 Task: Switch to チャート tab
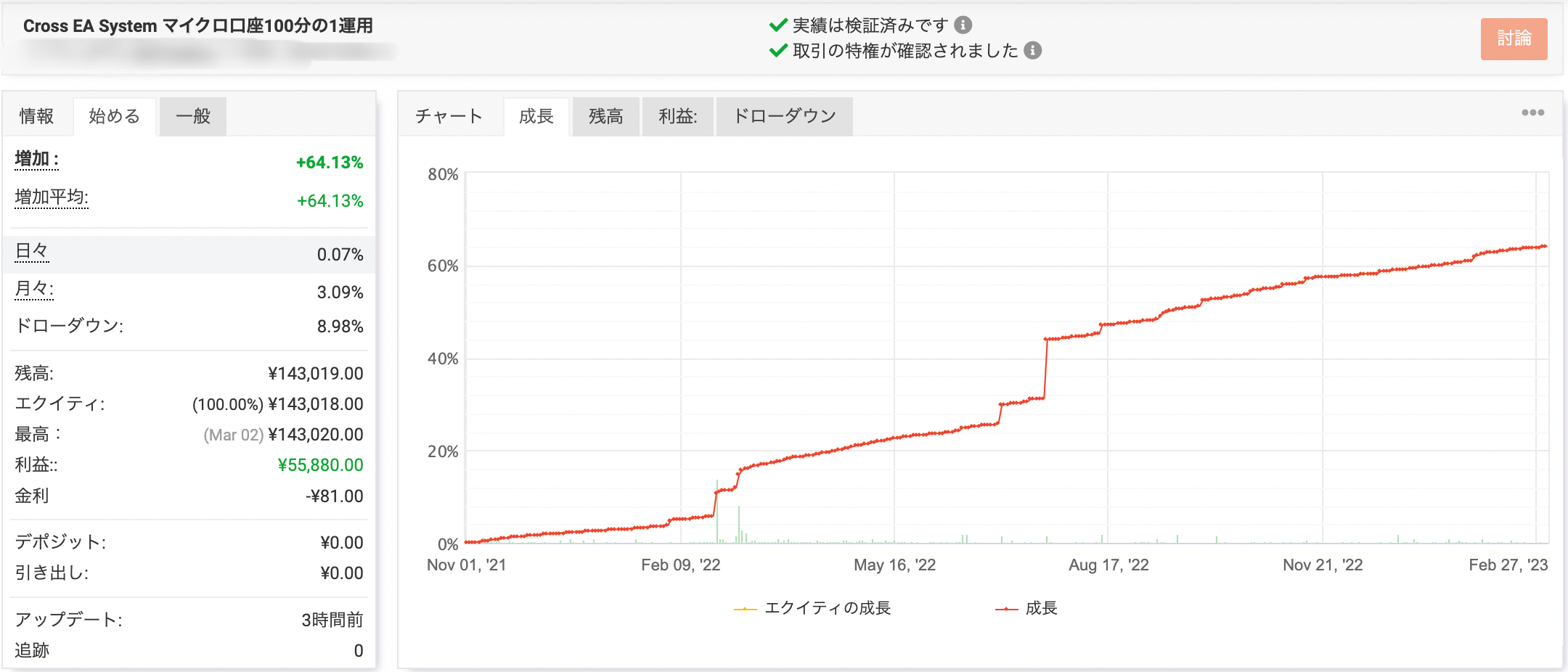[x=449, y=116]
